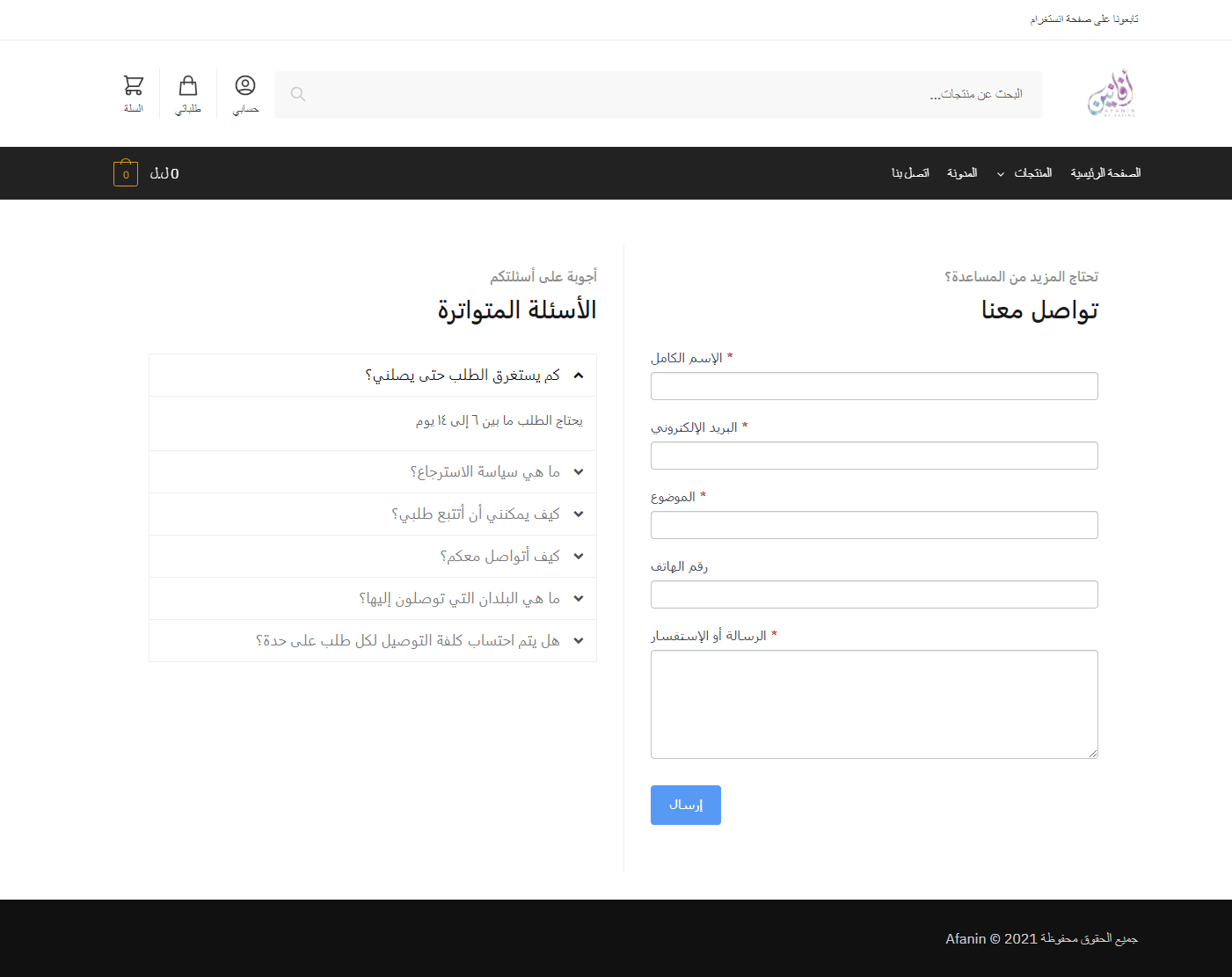Open the blog menu item (المدونة)
The height and width of the screenshot is (977, 1232).
tap(962, 173)
